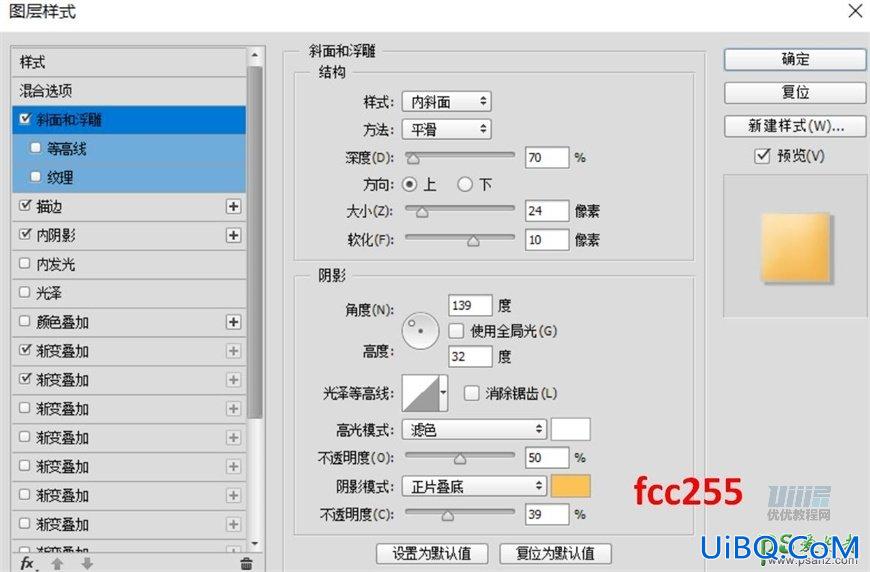Viewport: 870px width, 572px height.
Task: Click the orange style preview thumbnail
Action: point(796,248)
